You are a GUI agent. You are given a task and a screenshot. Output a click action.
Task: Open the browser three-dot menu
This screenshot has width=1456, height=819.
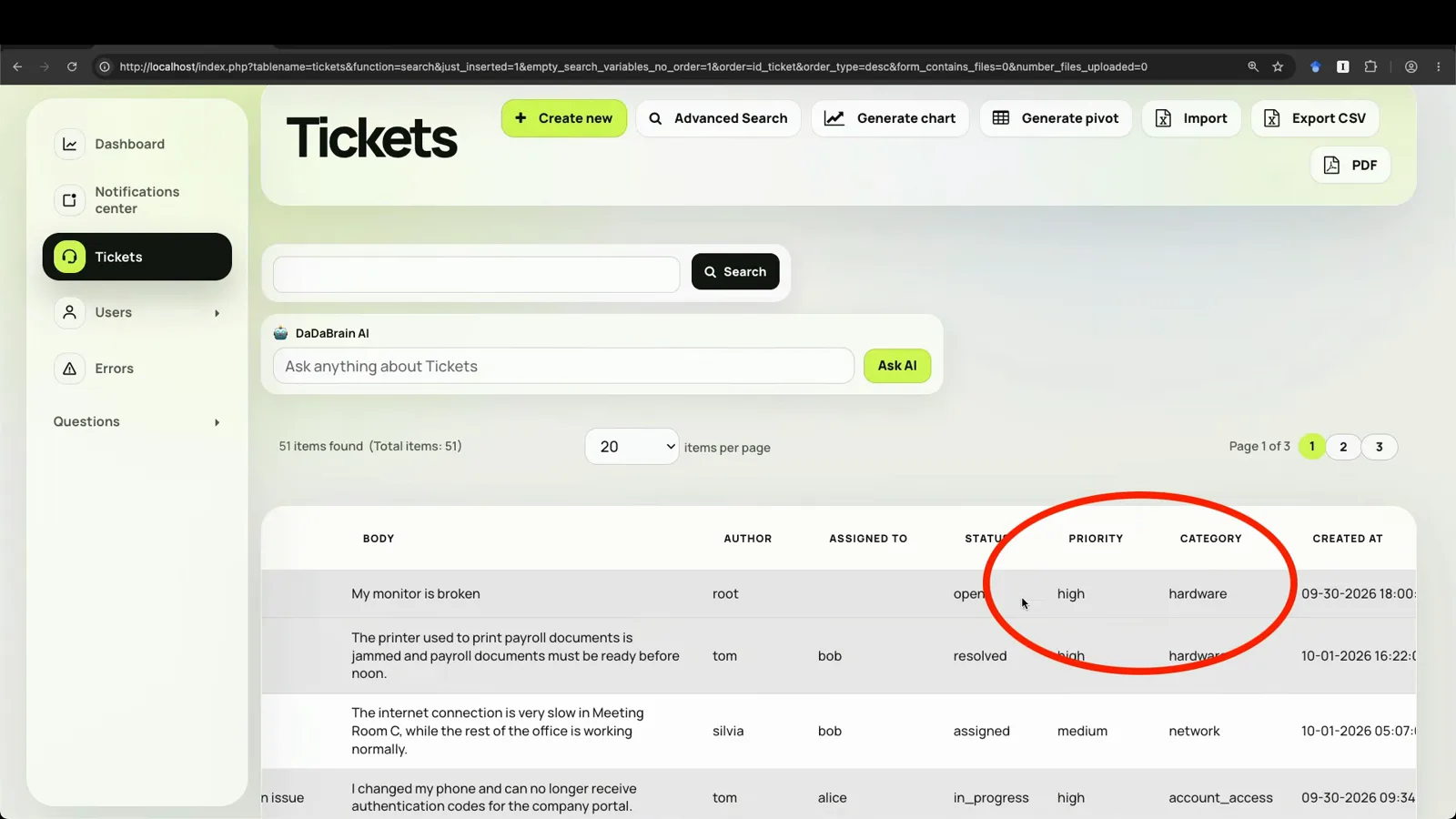point(1439,66)
